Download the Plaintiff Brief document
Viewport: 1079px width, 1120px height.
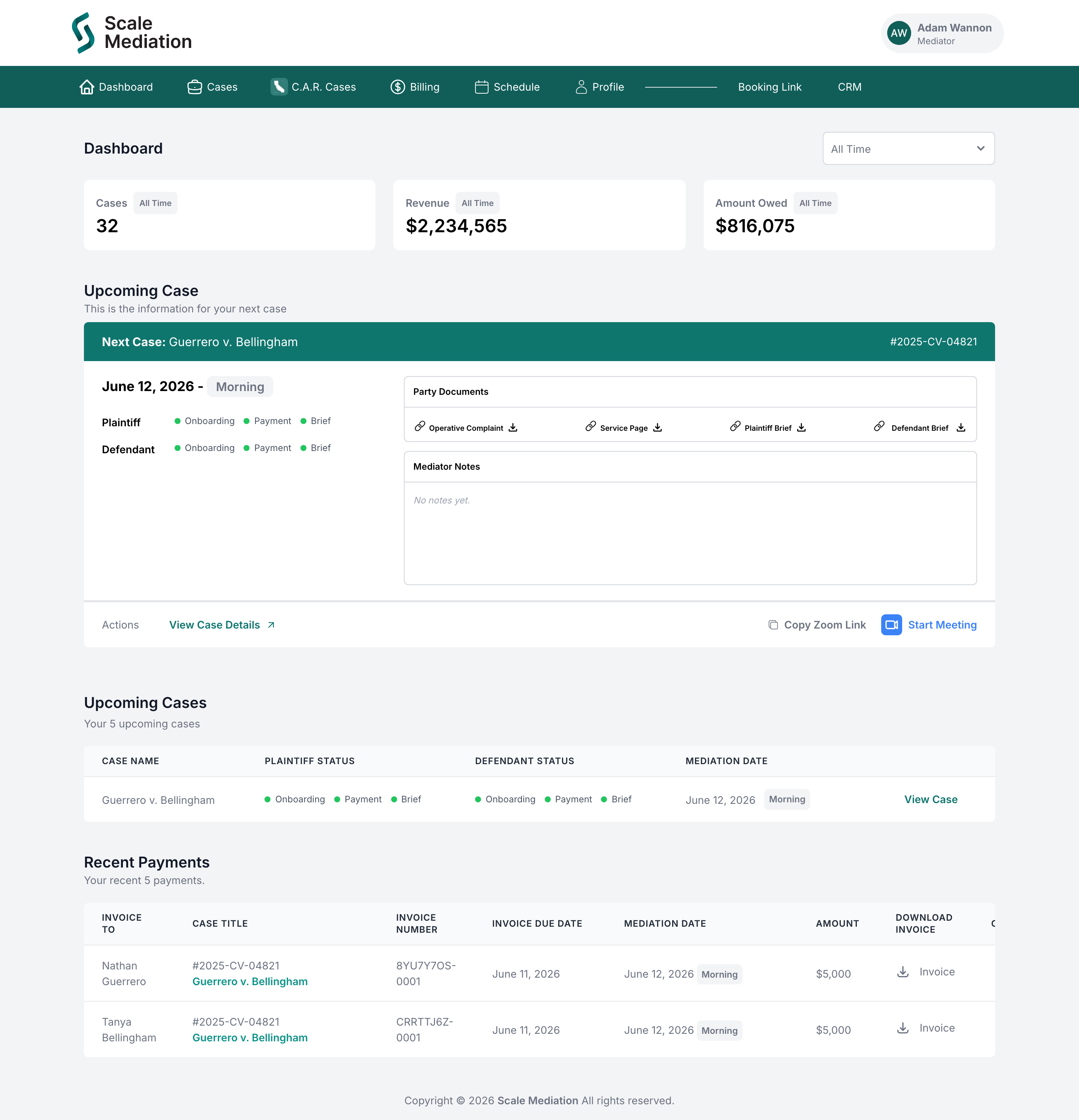(x=802, y=427)
